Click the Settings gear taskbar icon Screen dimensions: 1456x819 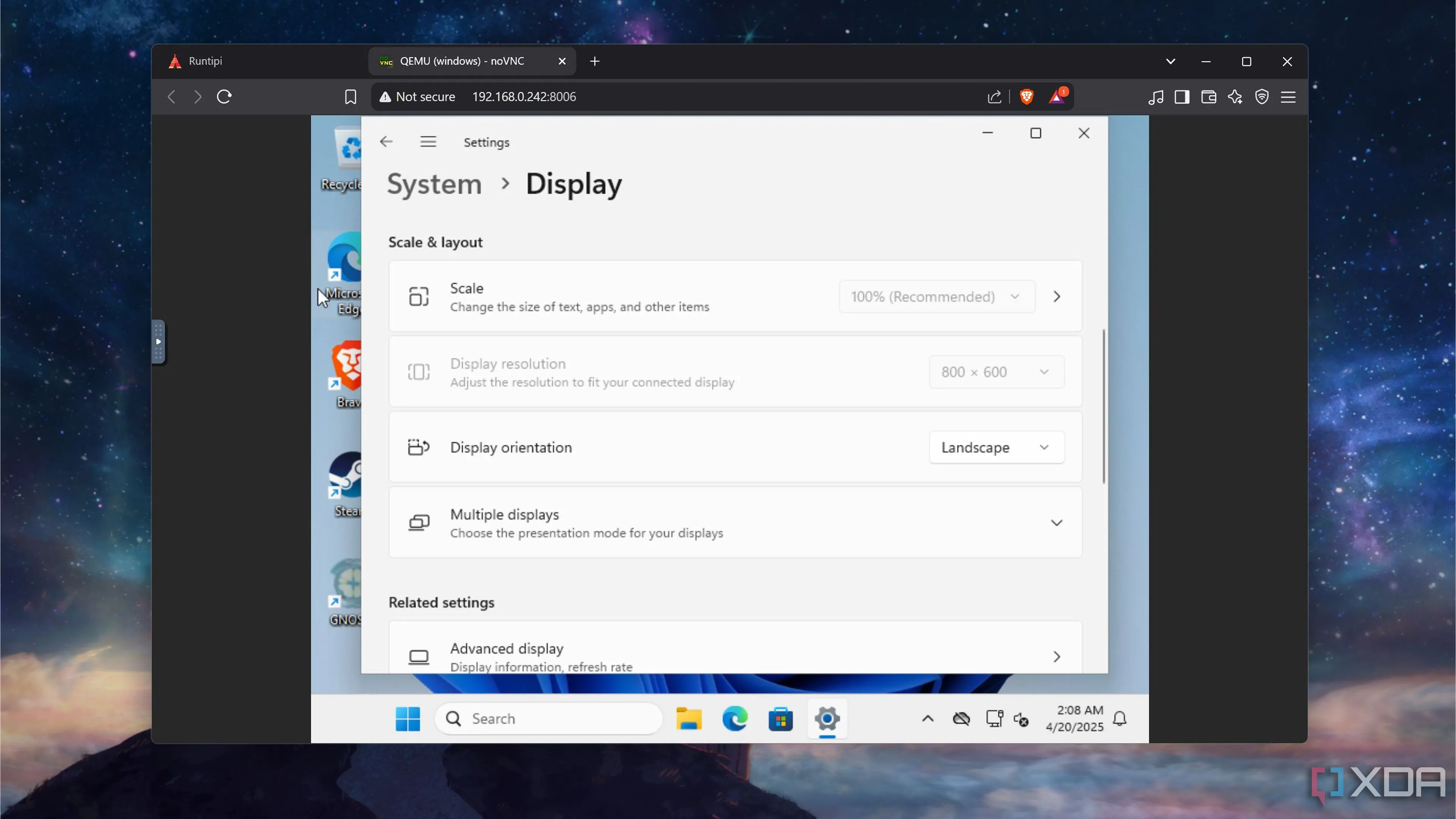pyautogui.click(x=827, y=719)
